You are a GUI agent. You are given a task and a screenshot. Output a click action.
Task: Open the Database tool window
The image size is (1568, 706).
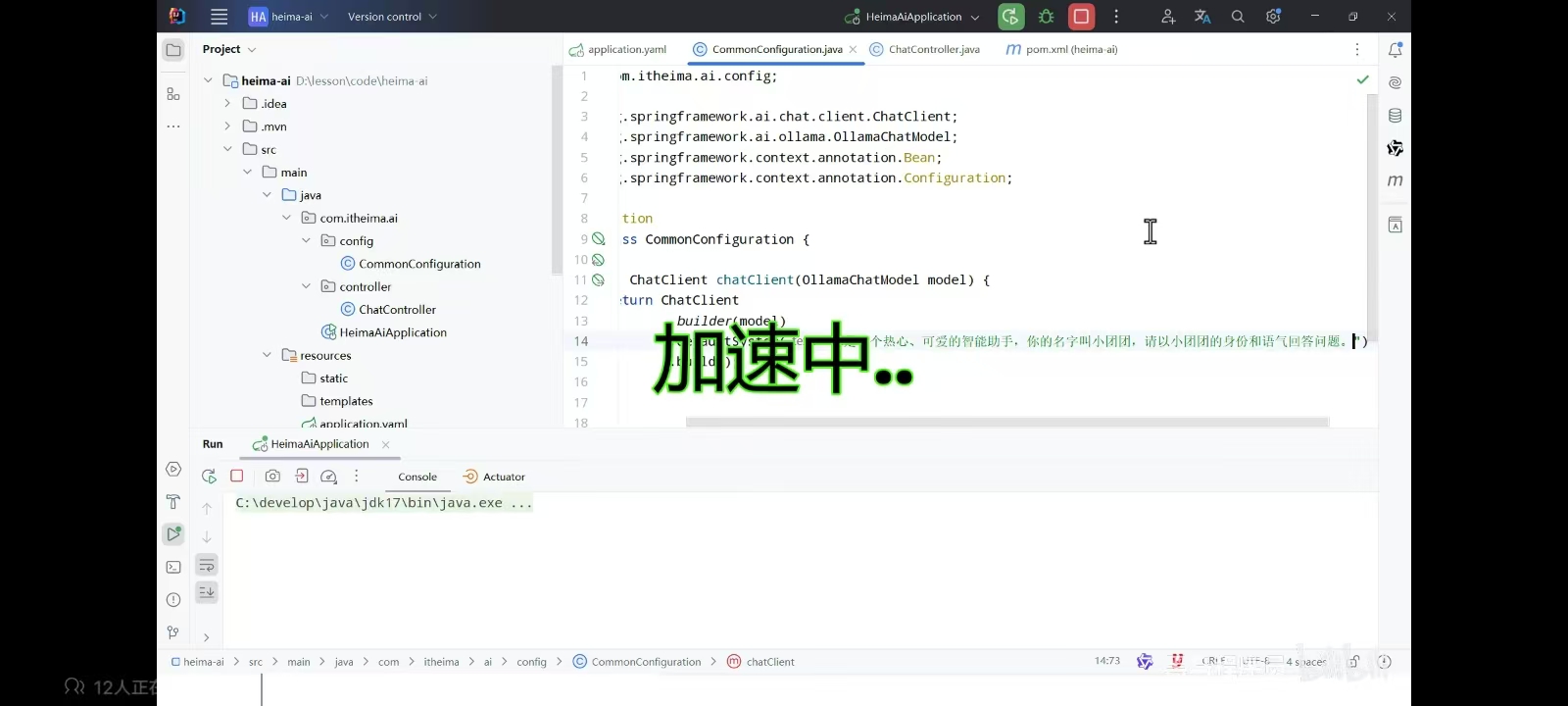click(1395, 115)
